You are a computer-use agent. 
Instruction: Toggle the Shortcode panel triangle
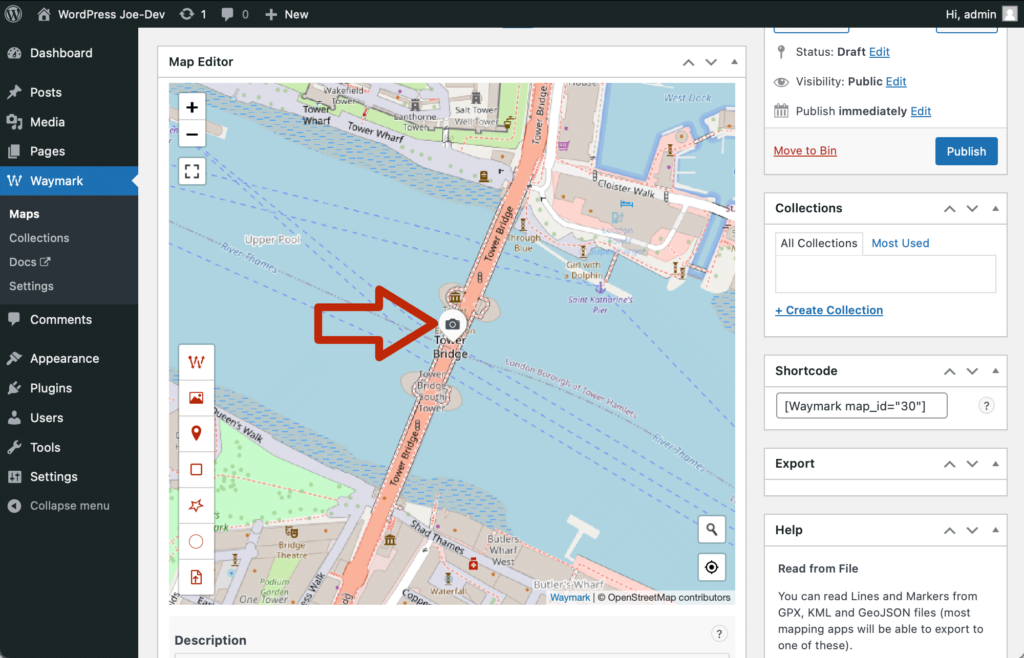995,371
